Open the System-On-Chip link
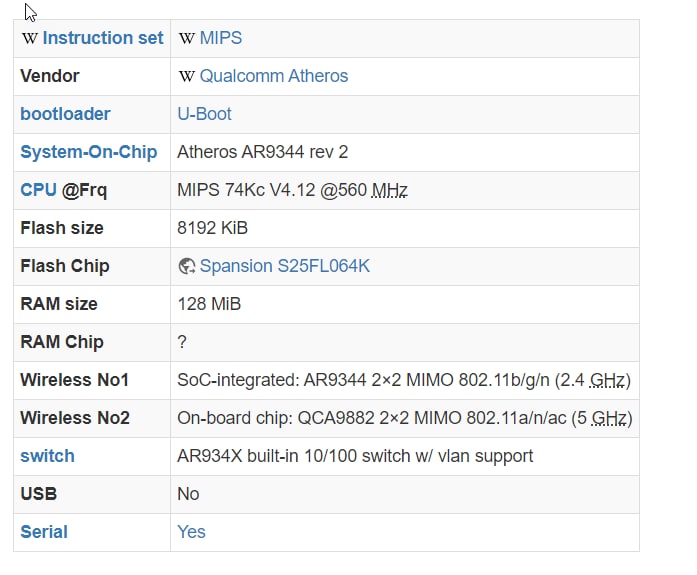This screenshot has height=575, width=697. pos(89,152)
